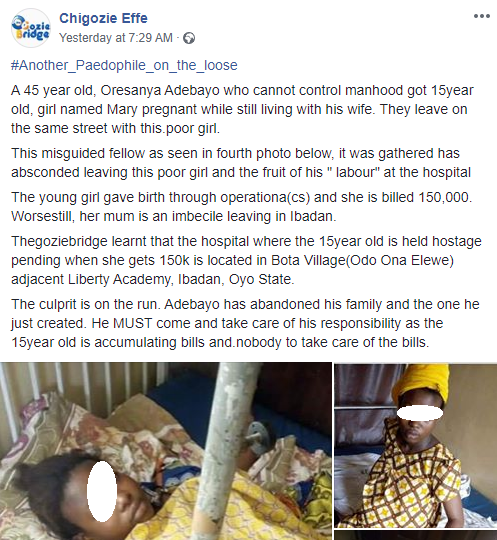Select the paragraph starting 'A 45 year old'
Viewport: 497px width, 540px height.
click(242, 109)
